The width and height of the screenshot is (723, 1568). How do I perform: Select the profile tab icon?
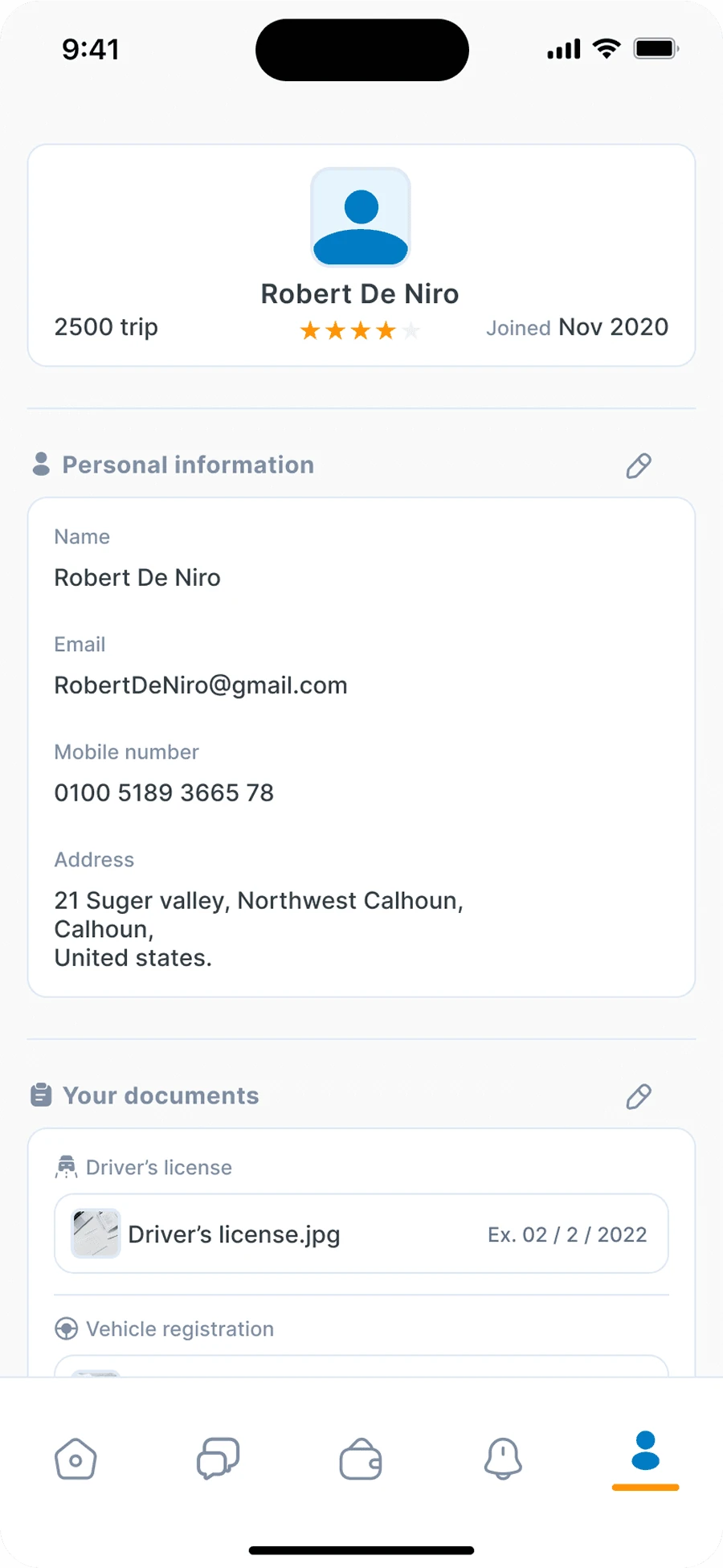646,1451
